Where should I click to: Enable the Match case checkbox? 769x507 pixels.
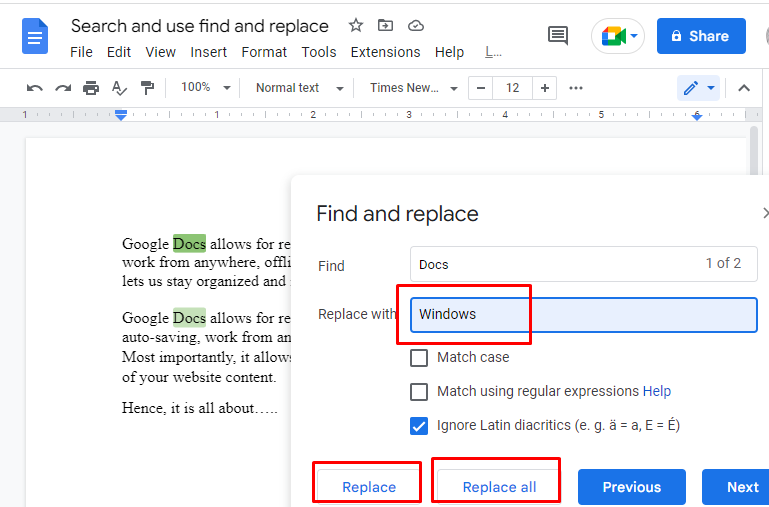pos(419,357)
